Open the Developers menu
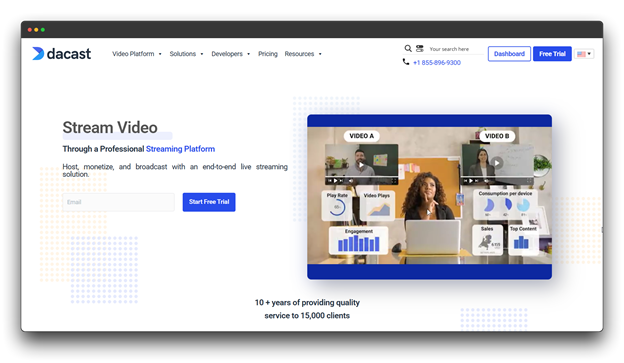Screen dimensions: 624x363 pos(227,54)
